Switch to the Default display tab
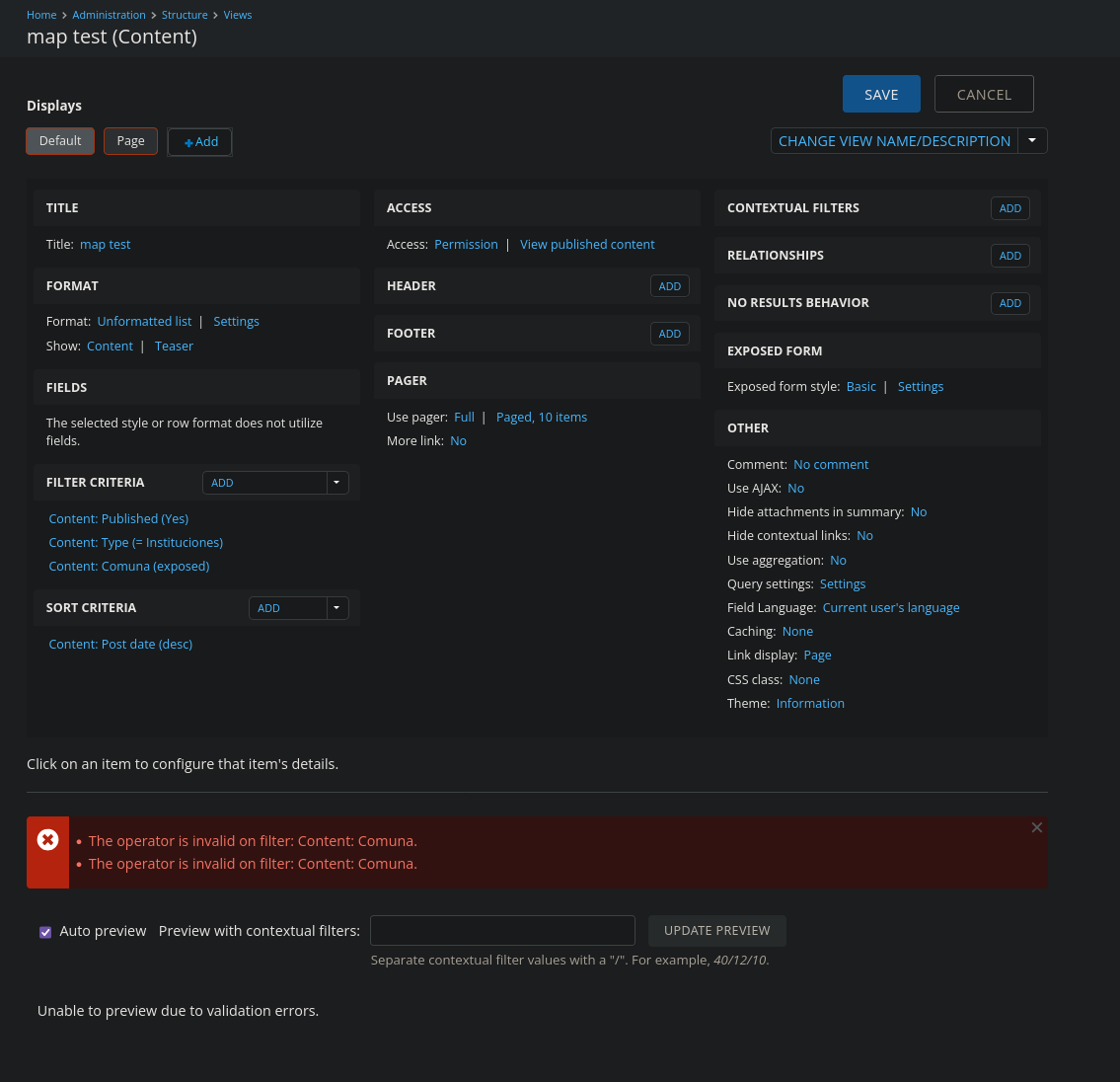The width and height of the screenshot is (1120, 1082). 60,141
